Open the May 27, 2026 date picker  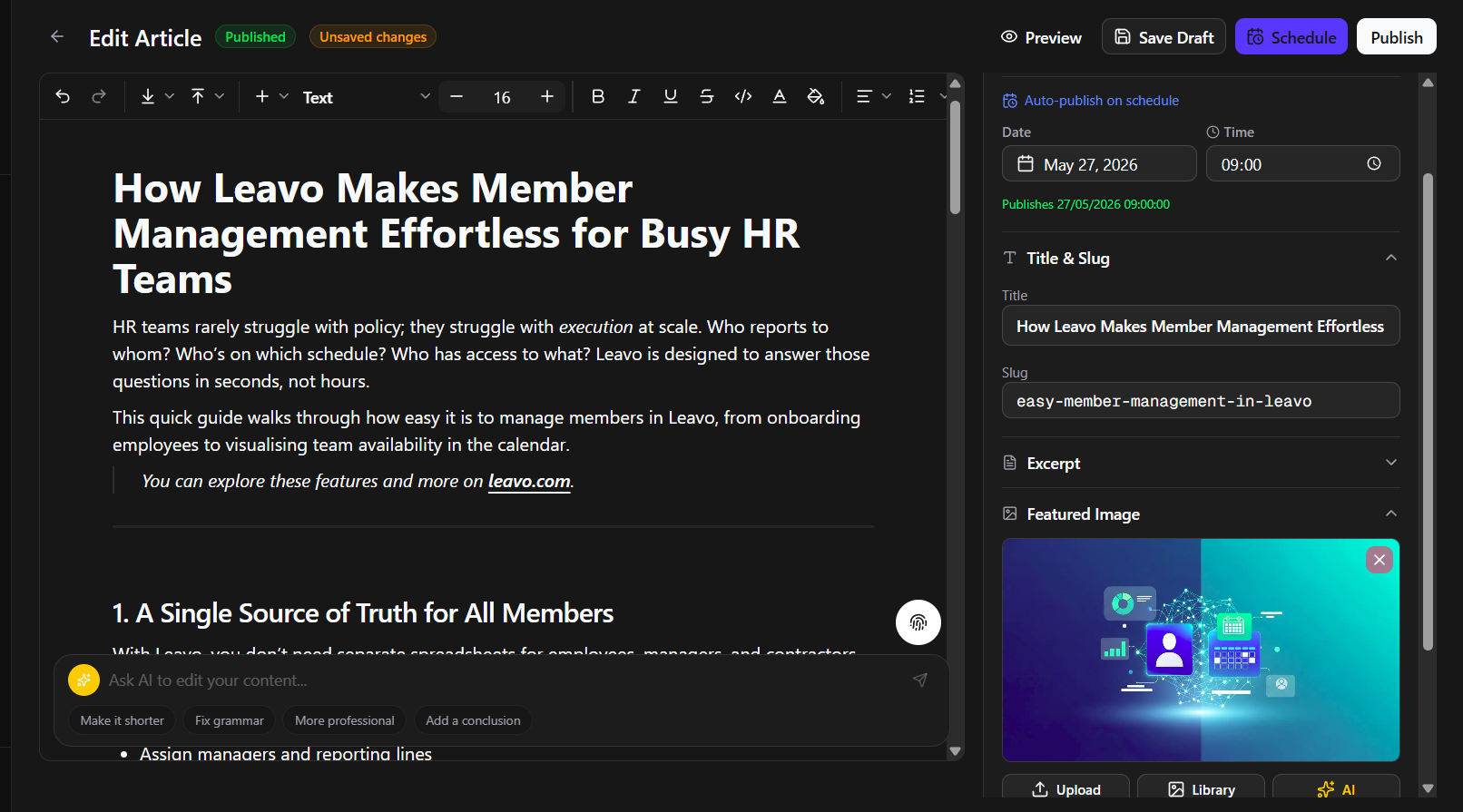[x=1099, y=164]
